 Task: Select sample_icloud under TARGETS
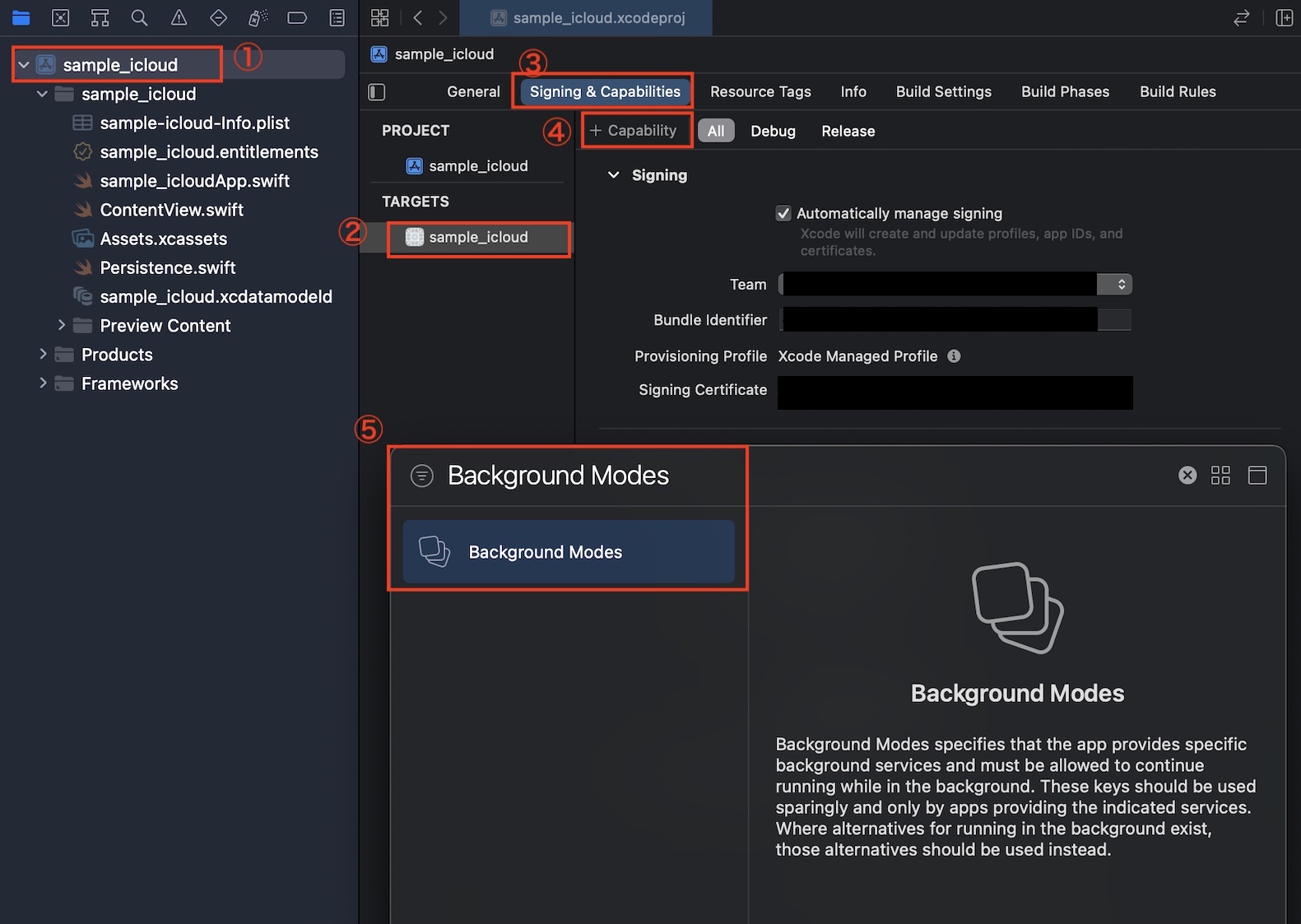467,237
